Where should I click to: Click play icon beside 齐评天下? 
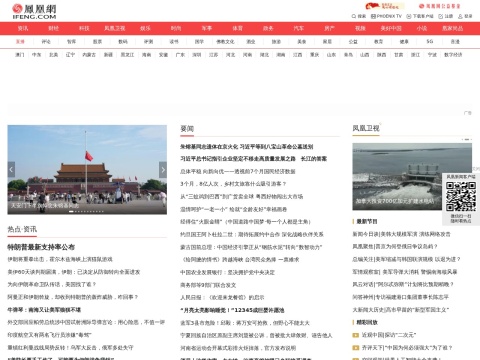click(356, 348)
